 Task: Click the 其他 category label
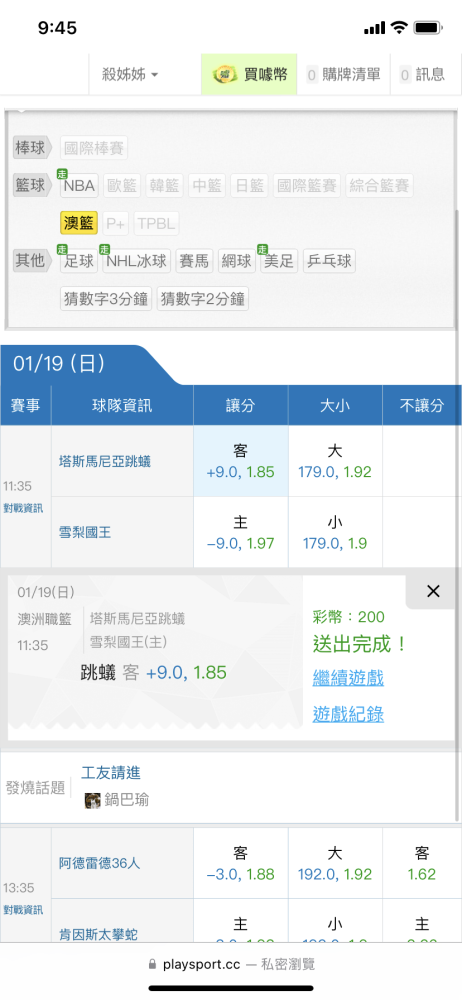(x=31, y=261)
